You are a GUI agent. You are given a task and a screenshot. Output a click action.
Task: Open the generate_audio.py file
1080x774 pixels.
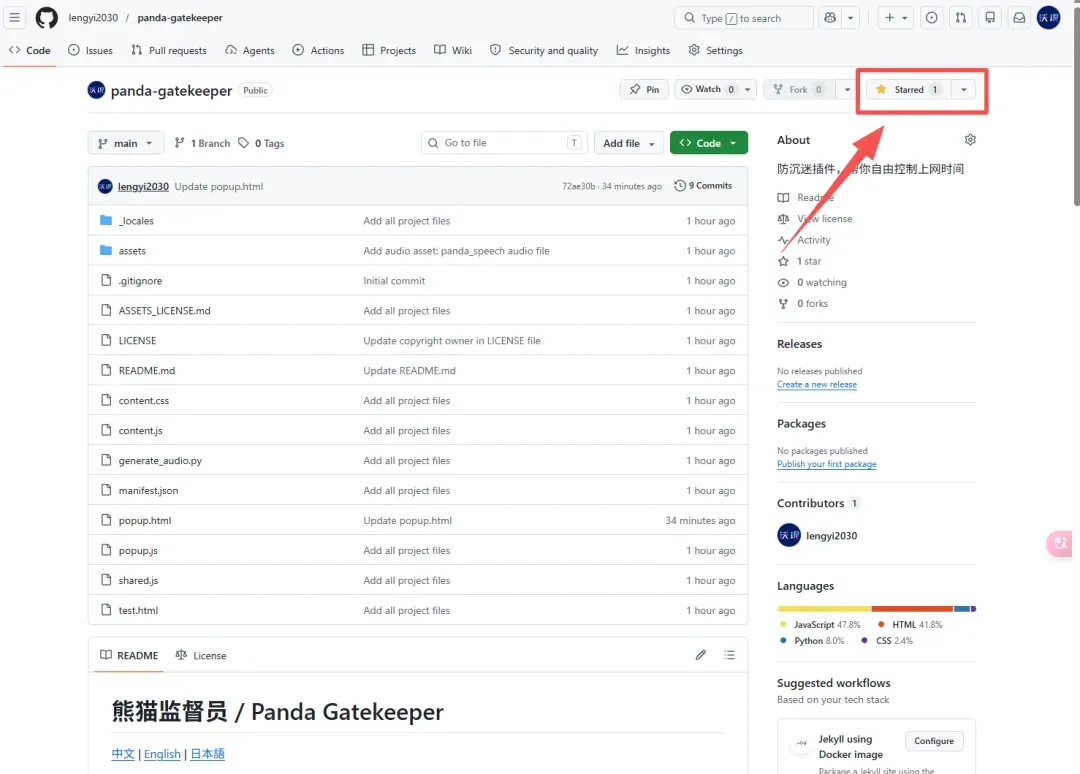(x=160, y=461)
